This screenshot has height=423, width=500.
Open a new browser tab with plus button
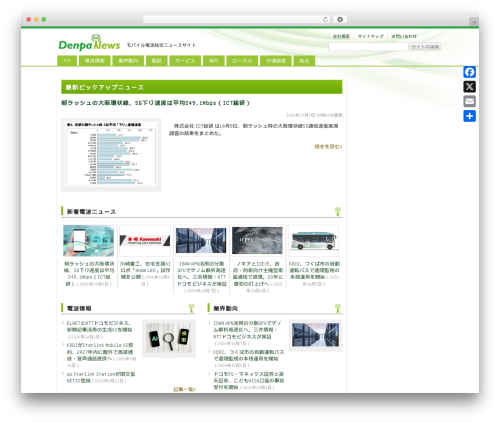[474, 22]
